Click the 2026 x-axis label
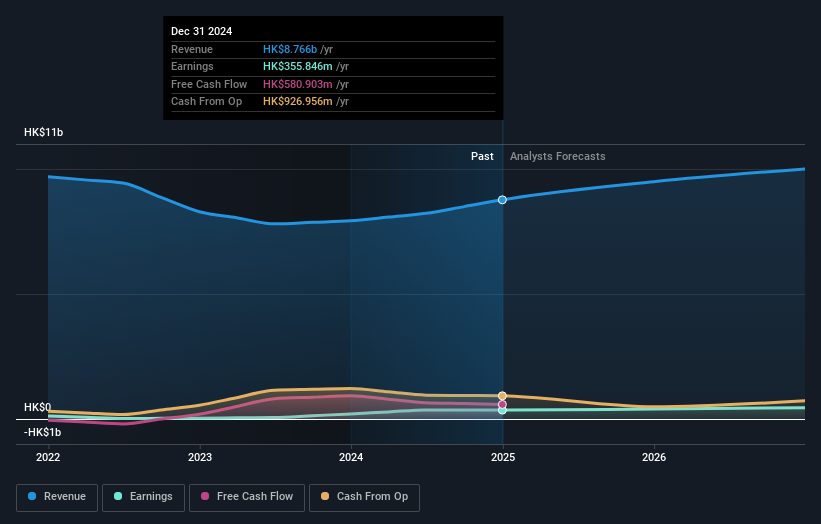821x524 pixels. click(x=654, y=457)
